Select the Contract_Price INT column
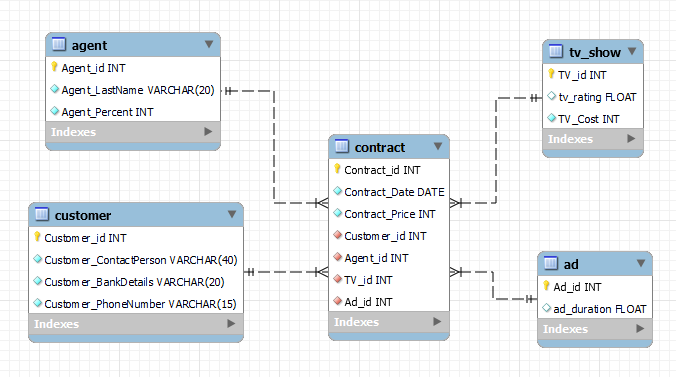Image resolution: width=676 pixels, height=377 pixels. pyautogui.click(x=389, y=214)
